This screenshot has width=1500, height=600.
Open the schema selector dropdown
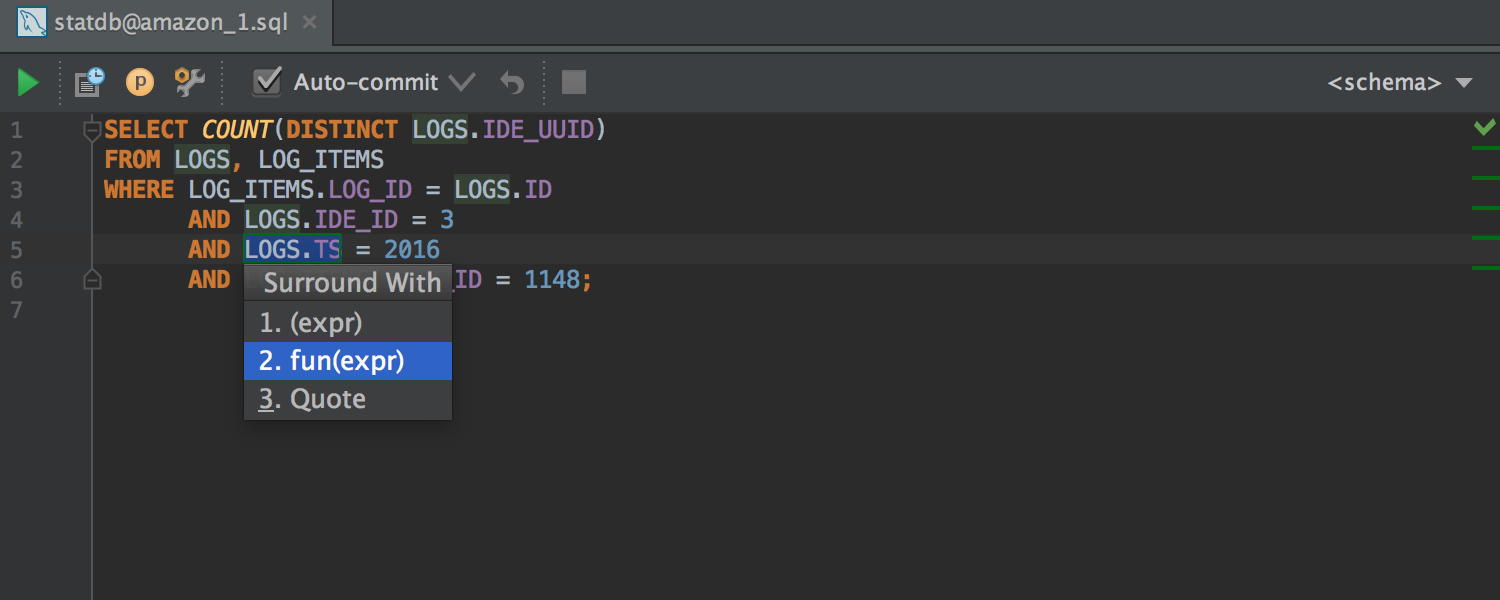coord(1399,82)
